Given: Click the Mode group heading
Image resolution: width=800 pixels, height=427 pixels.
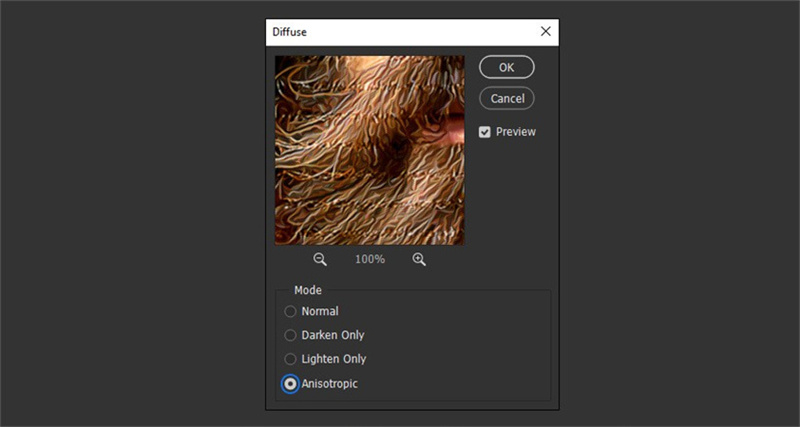Looking at the screenshot, I should coord(308,290).
